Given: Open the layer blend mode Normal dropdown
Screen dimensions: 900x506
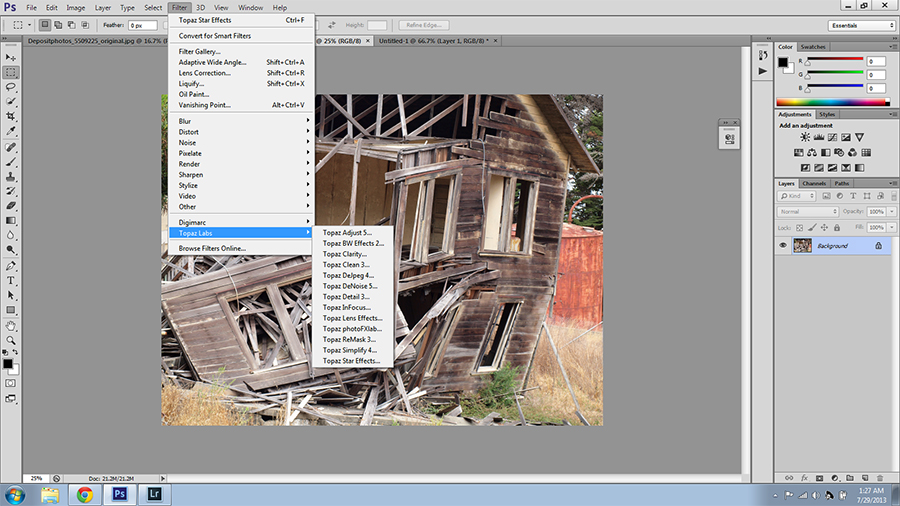Looking at the screenshot, I should (808, 212).
